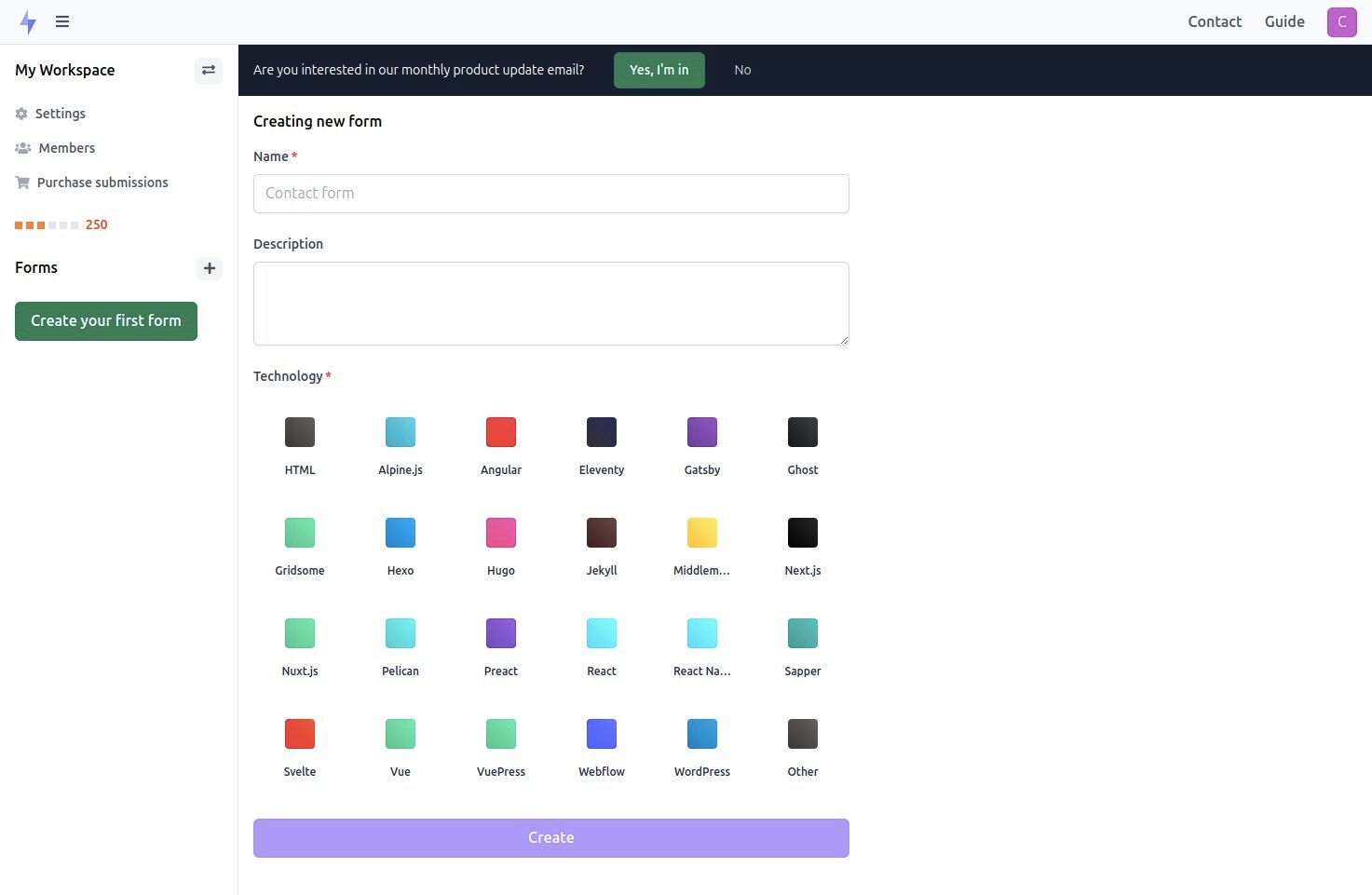Open the profile avatar menu
The image size is (1372, 895).
click(1341, 21)
